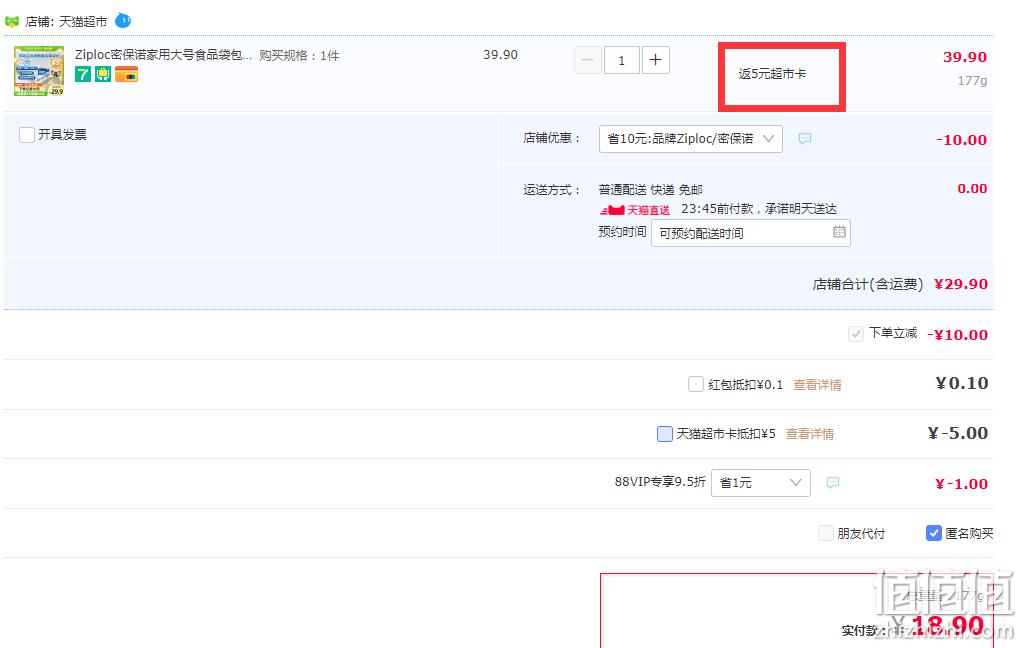Click the 23:45前付款 delivery promise text
The height and width of the screenshot is (648, 1023).
(759, 209)
